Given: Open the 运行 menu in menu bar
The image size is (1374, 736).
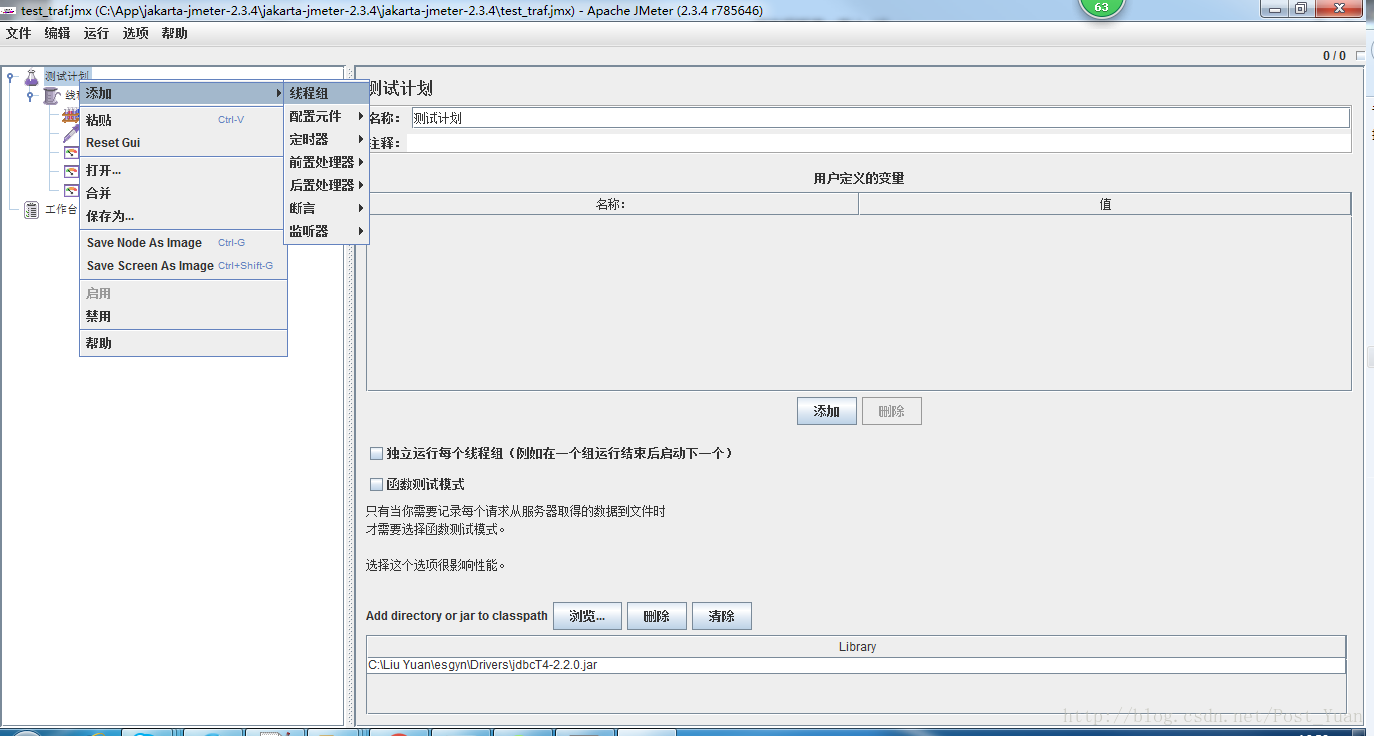Looking at the screenshot, I should [x=97, y=33].
